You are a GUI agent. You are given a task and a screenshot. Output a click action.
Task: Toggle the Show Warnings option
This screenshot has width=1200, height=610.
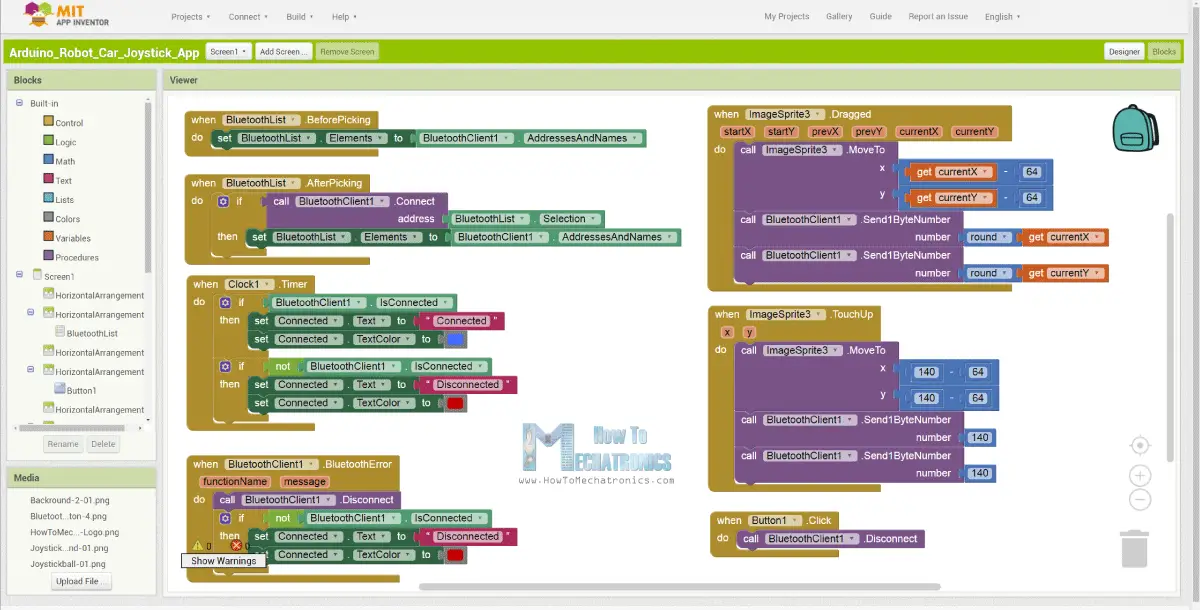(x=223, y=561)
